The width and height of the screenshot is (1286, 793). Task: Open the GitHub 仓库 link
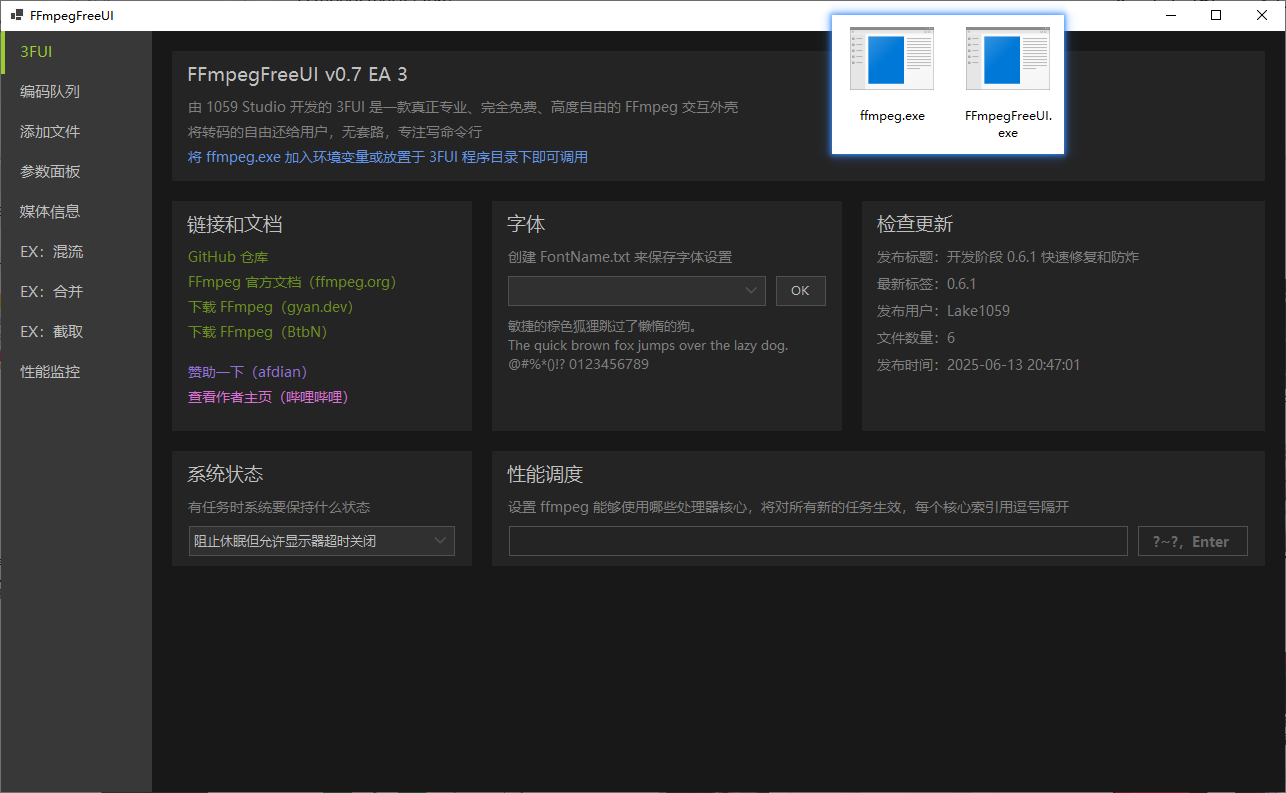pyautogui.click(x=228, y=257)
